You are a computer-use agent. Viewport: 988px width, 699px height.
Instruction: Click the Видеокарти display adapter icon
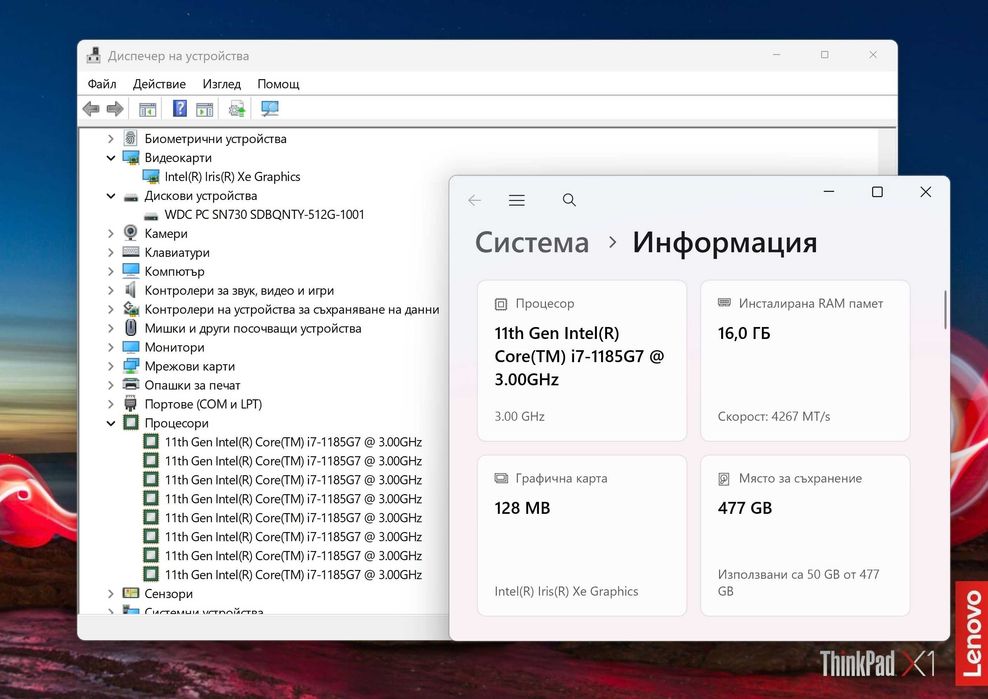[x=130, y=157]
